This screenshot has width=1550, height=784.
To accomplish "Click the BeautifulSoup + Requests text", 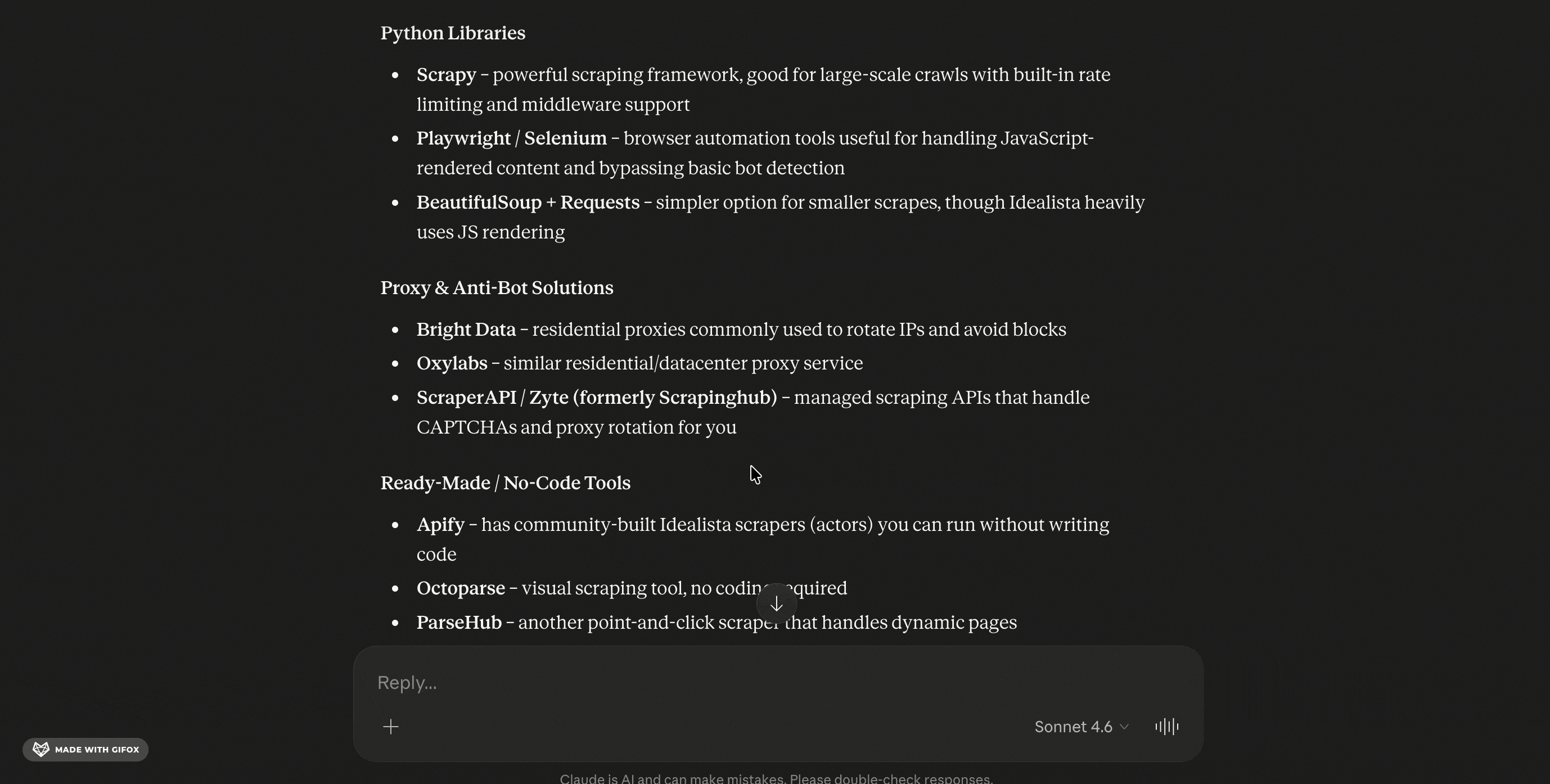I will click(x=527, y=202).
